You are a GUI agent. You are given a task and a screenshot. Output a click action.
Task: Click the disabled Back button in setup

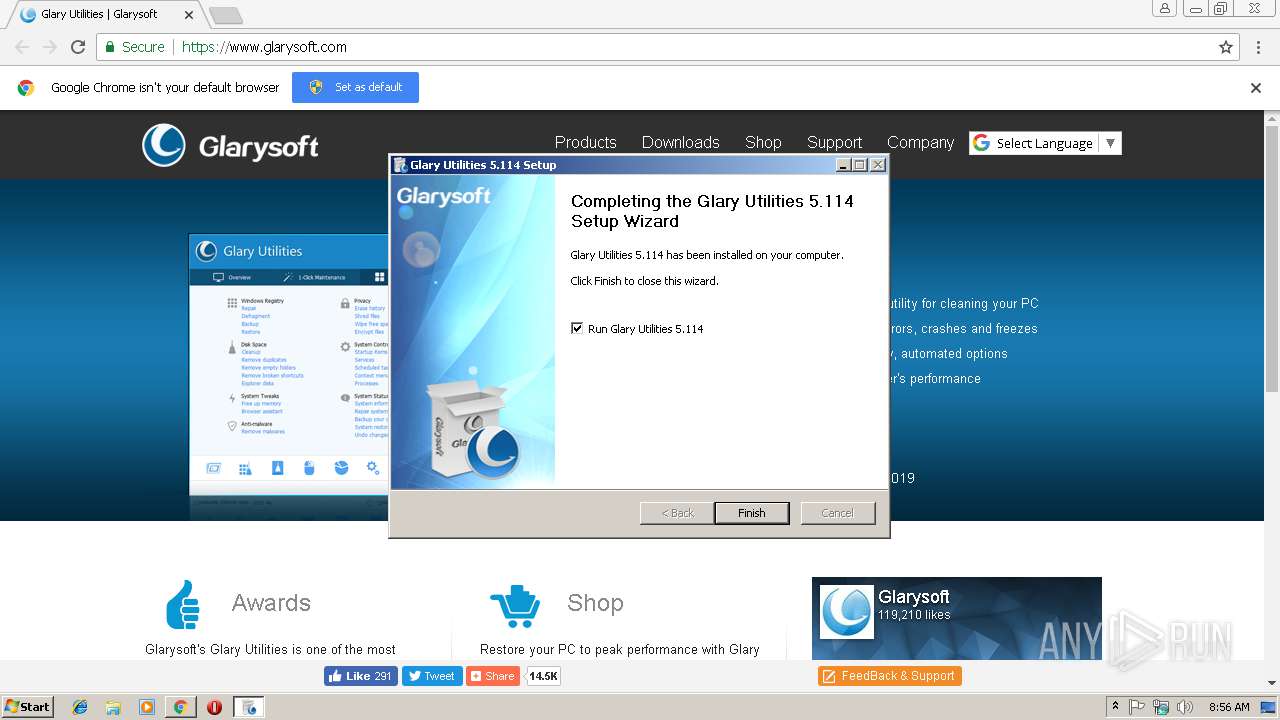click(x=677, y=513)
